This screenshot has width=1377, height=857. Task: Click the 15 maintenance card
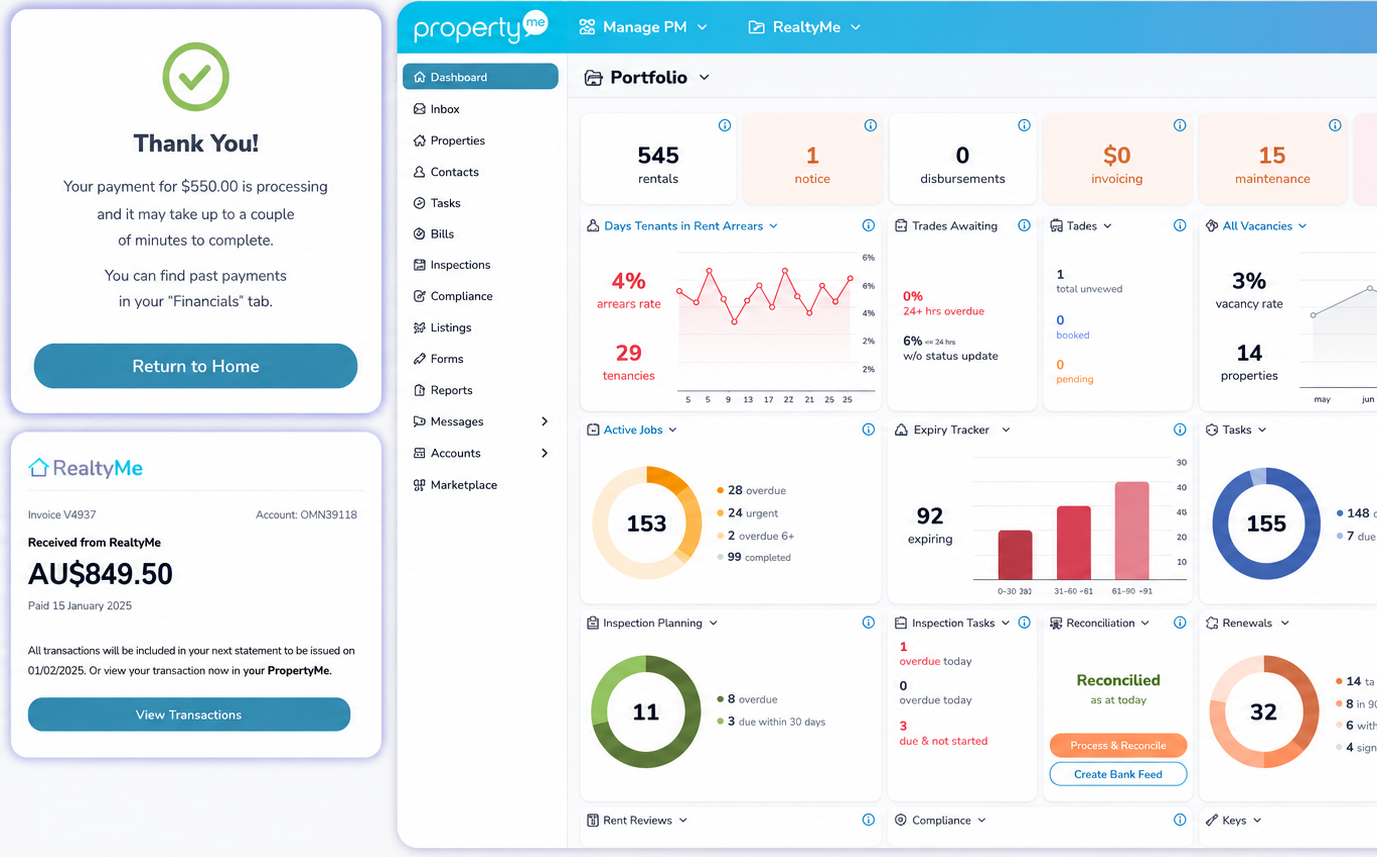pyautogui.click(x=1272, y=159)
